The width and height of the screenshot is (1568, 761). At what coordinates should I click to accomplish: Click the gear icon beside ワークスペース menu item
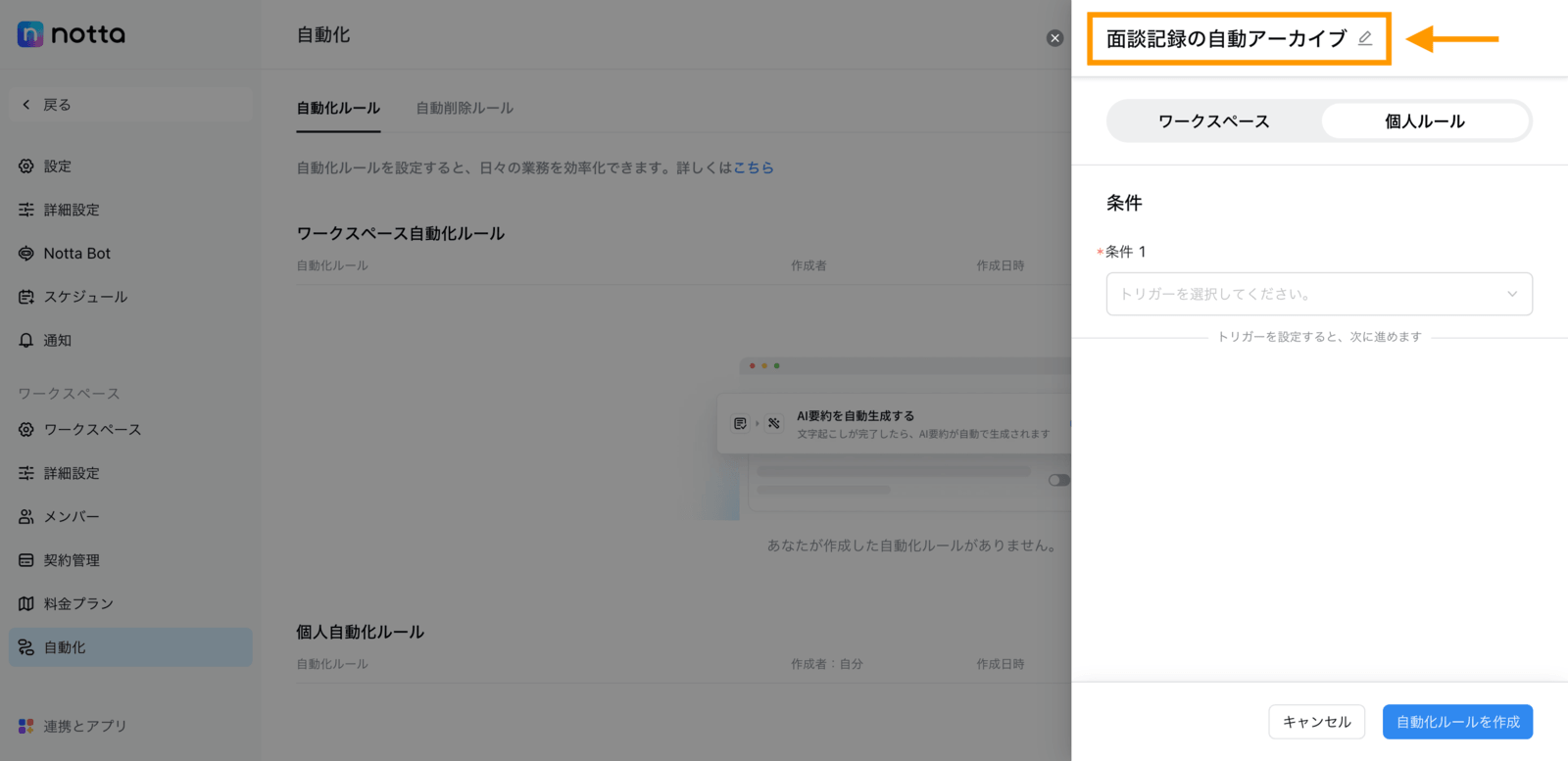tap(26, 430)
